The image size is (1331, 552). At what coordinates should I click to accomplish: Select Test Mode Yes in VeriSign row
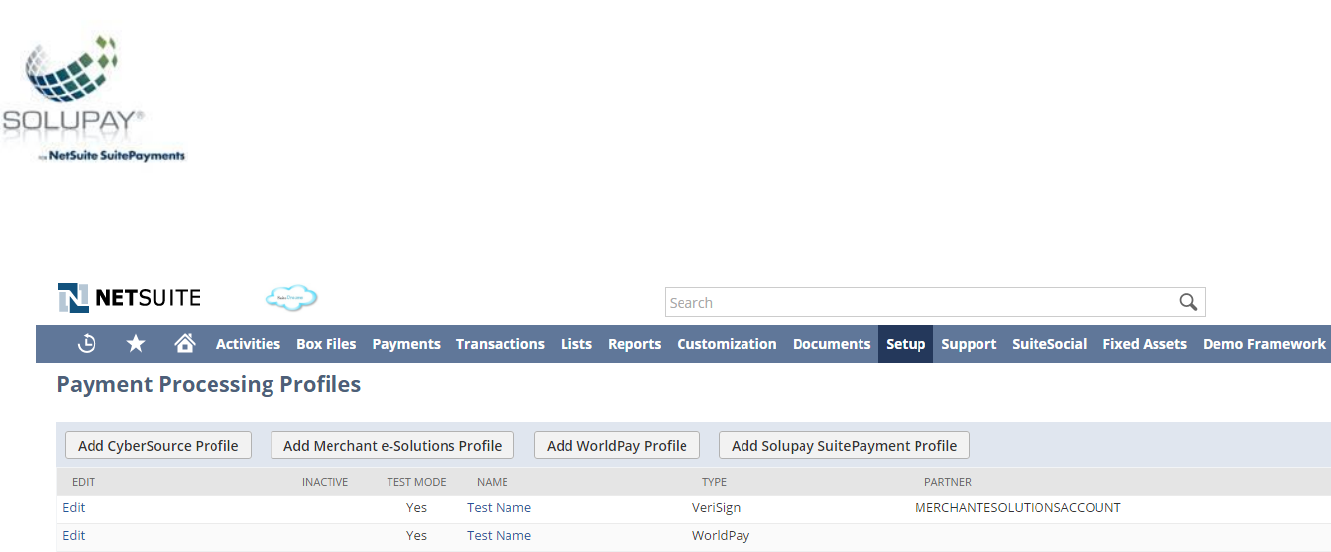point(416,508)
